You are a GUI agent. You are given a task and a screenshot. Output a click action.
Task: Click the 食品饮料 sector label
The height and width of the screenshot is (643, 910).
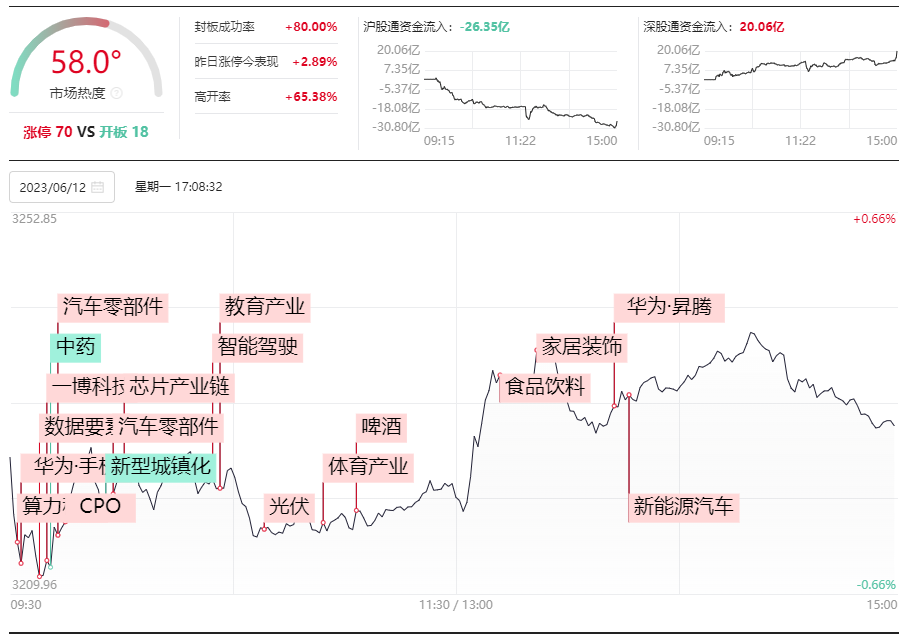[x=545, y=388]
